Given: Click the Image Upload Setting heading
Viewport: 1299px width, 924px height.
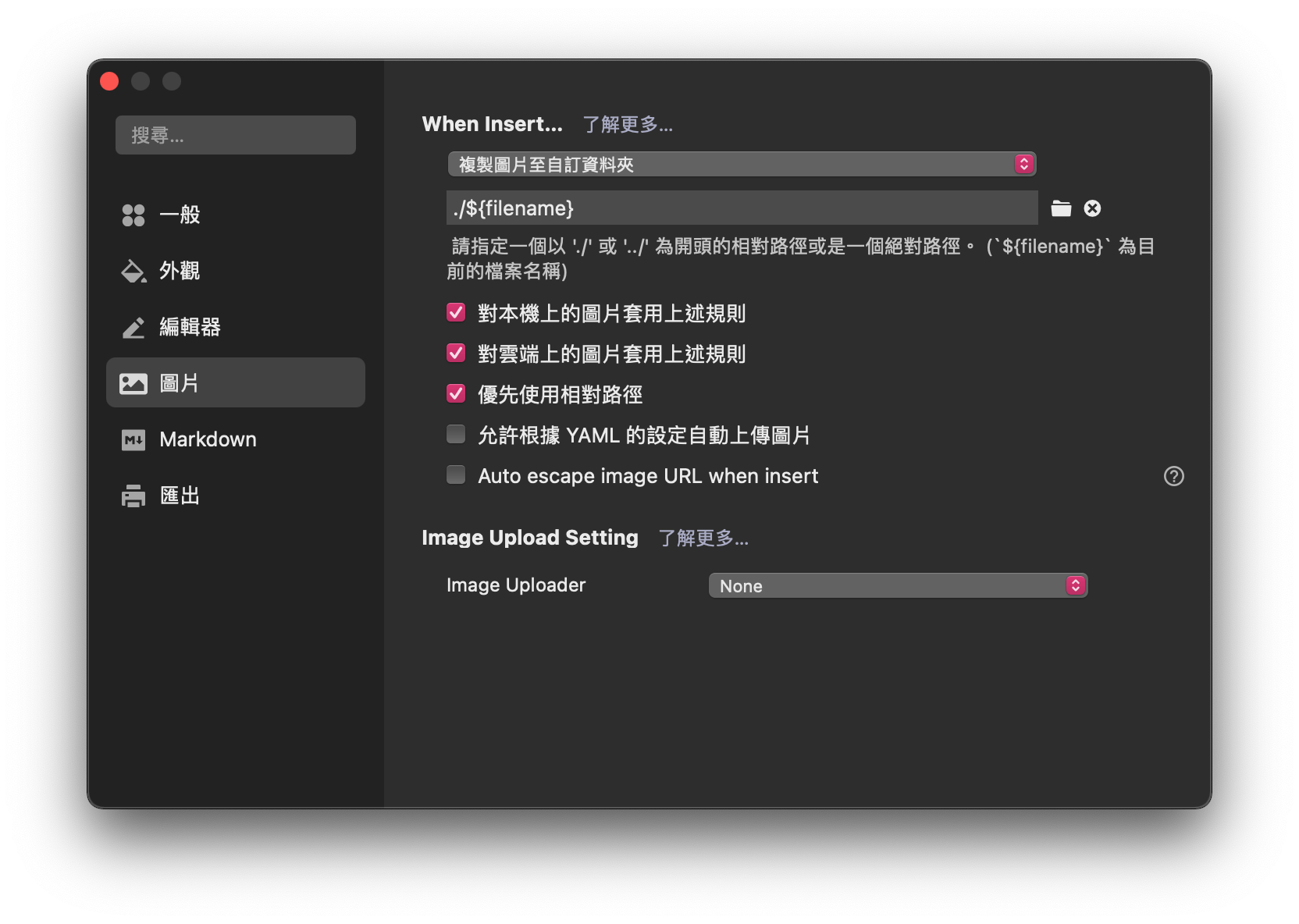Looking at the screenshot, I should (530, 538).
